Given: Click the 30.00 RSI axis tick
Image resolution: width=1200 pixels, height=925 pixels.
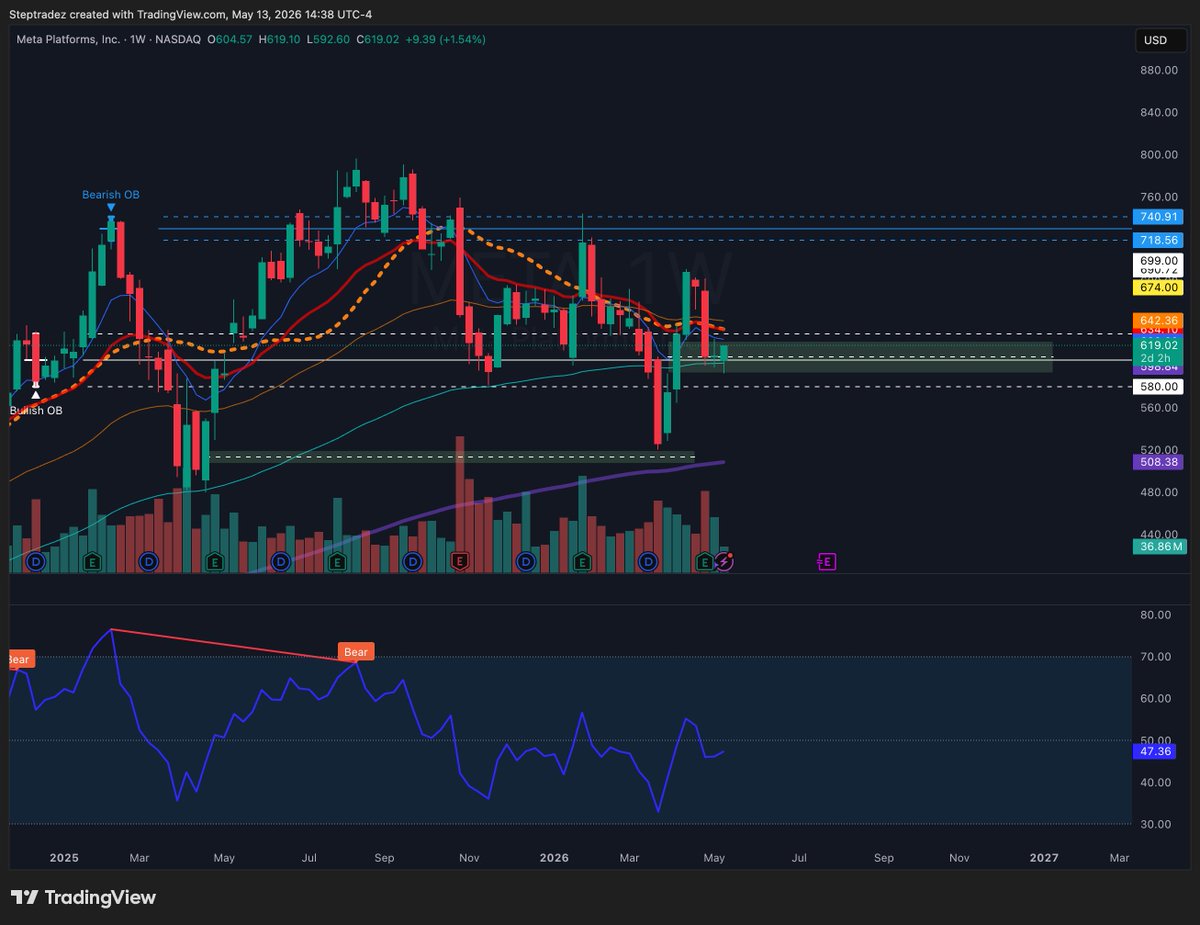Looking at the screenshot, I should (1158, 824).
